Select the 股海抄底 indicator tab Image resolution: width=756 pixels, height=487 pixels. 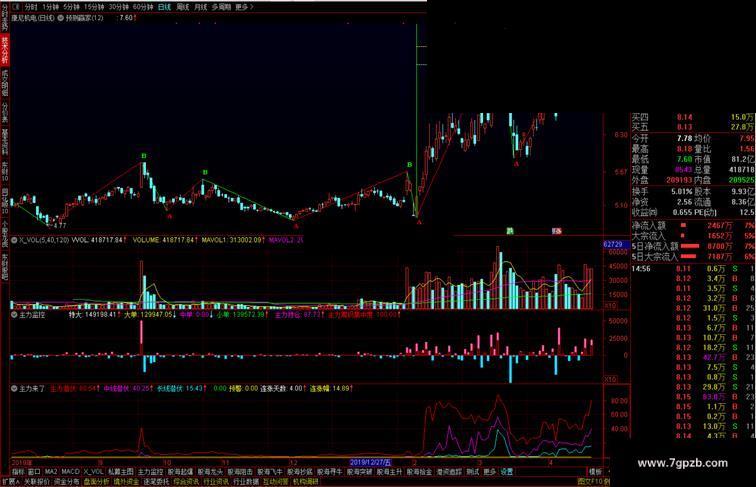[x=300, y=472]
